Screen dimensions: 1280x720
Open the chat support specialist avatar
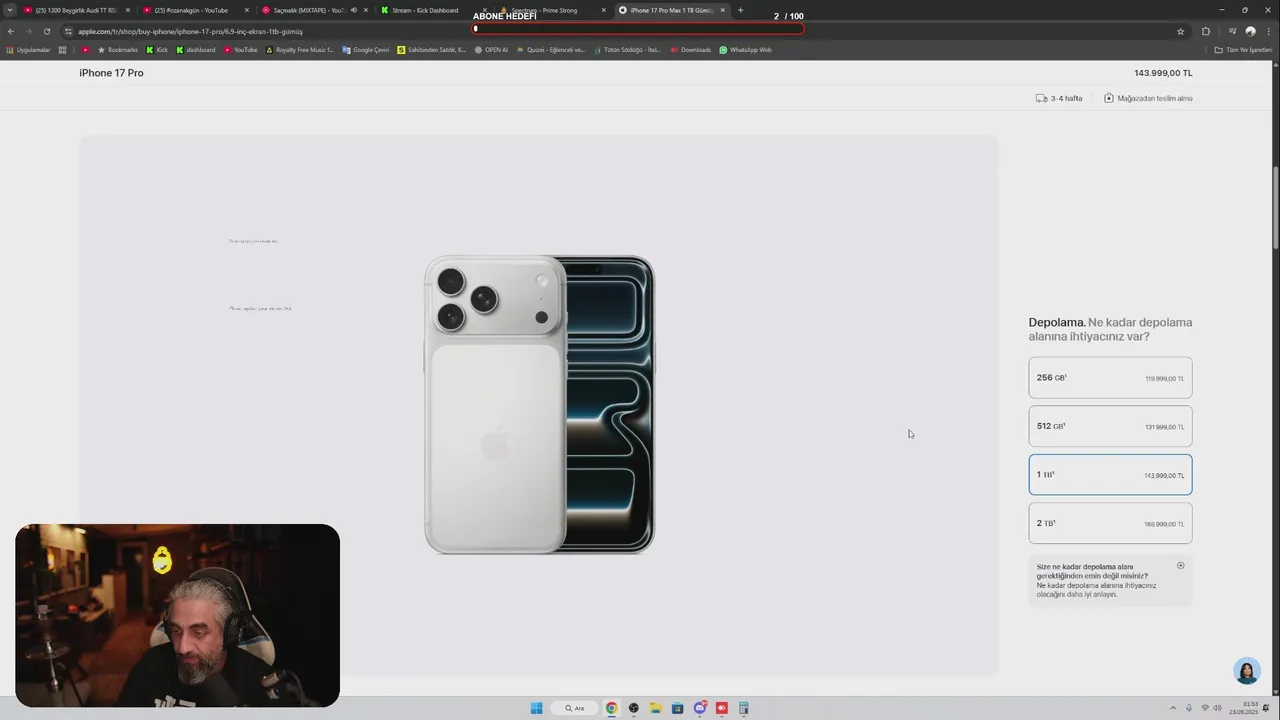pyautogui.click(x=1246, y=671)
